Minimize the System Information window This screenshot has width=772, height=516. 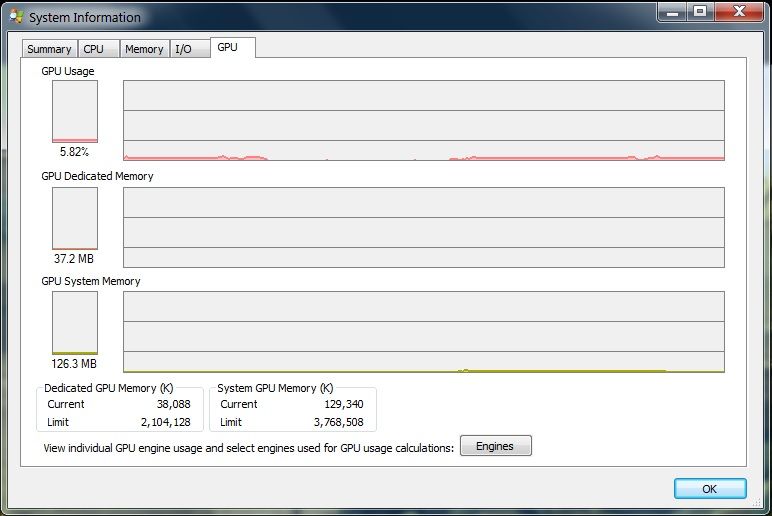point(673,12)
